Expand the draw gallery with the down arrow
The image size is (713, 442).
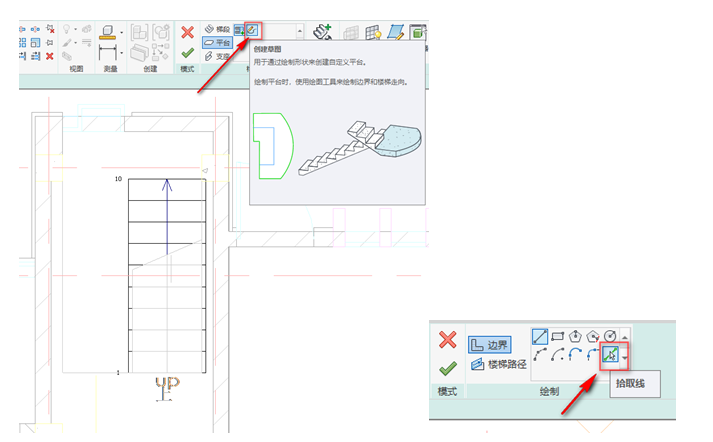625,356
